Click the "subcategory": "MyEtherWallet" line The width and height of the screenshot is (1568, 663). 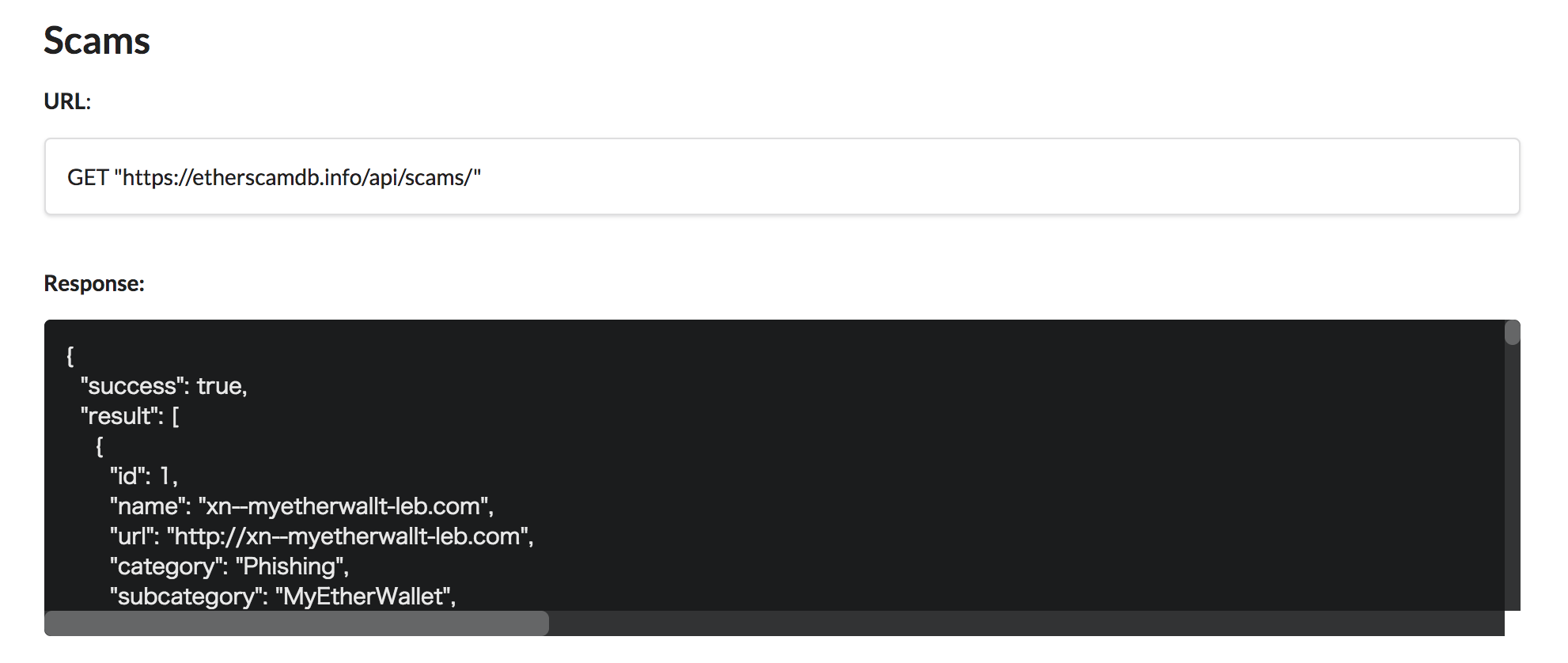coord(282,597)
